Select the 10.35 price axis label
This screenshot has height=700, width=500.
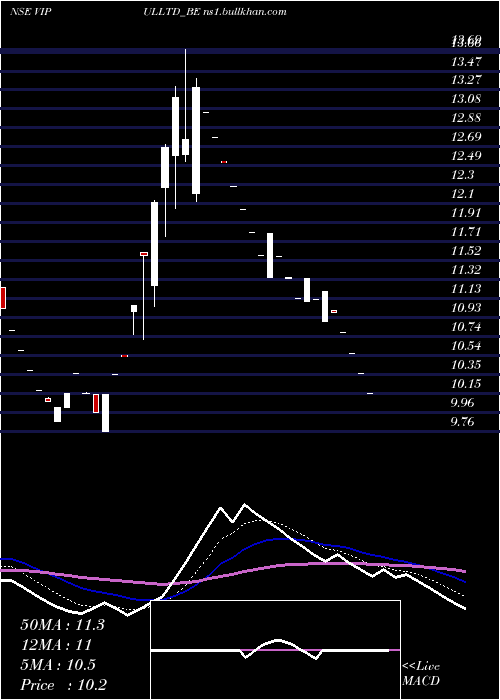(x=466, y=365)
